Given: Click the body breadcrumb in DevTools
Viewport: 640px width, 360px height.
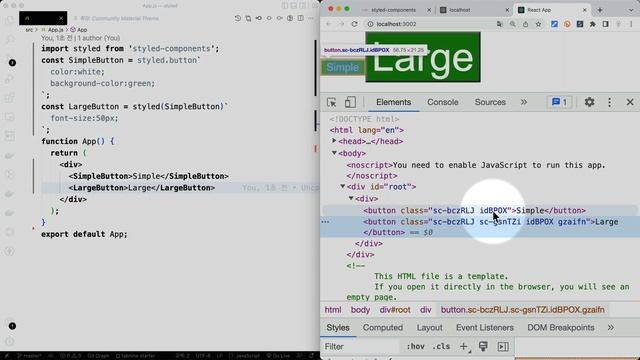Looking at the screenshot, I should click(x=360, y=310).
